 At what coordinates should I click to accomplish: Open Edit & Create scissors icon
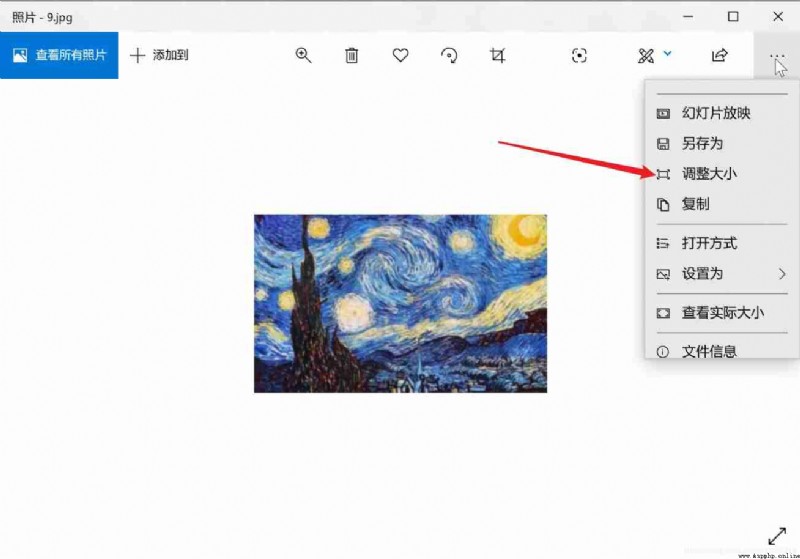646,56
